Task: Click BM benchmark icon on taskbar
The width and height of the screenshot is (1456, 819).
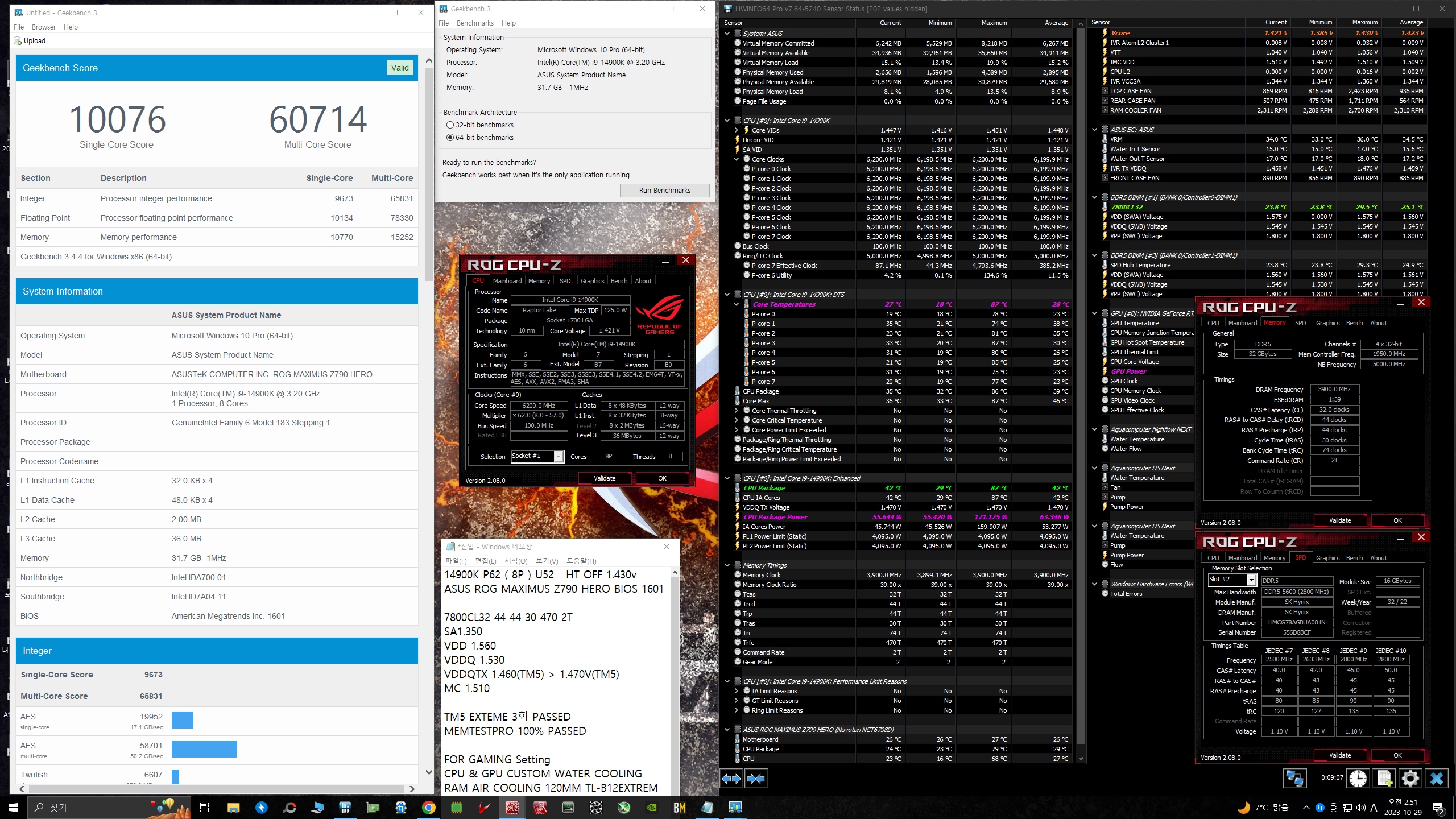Action: click(680, 808)
